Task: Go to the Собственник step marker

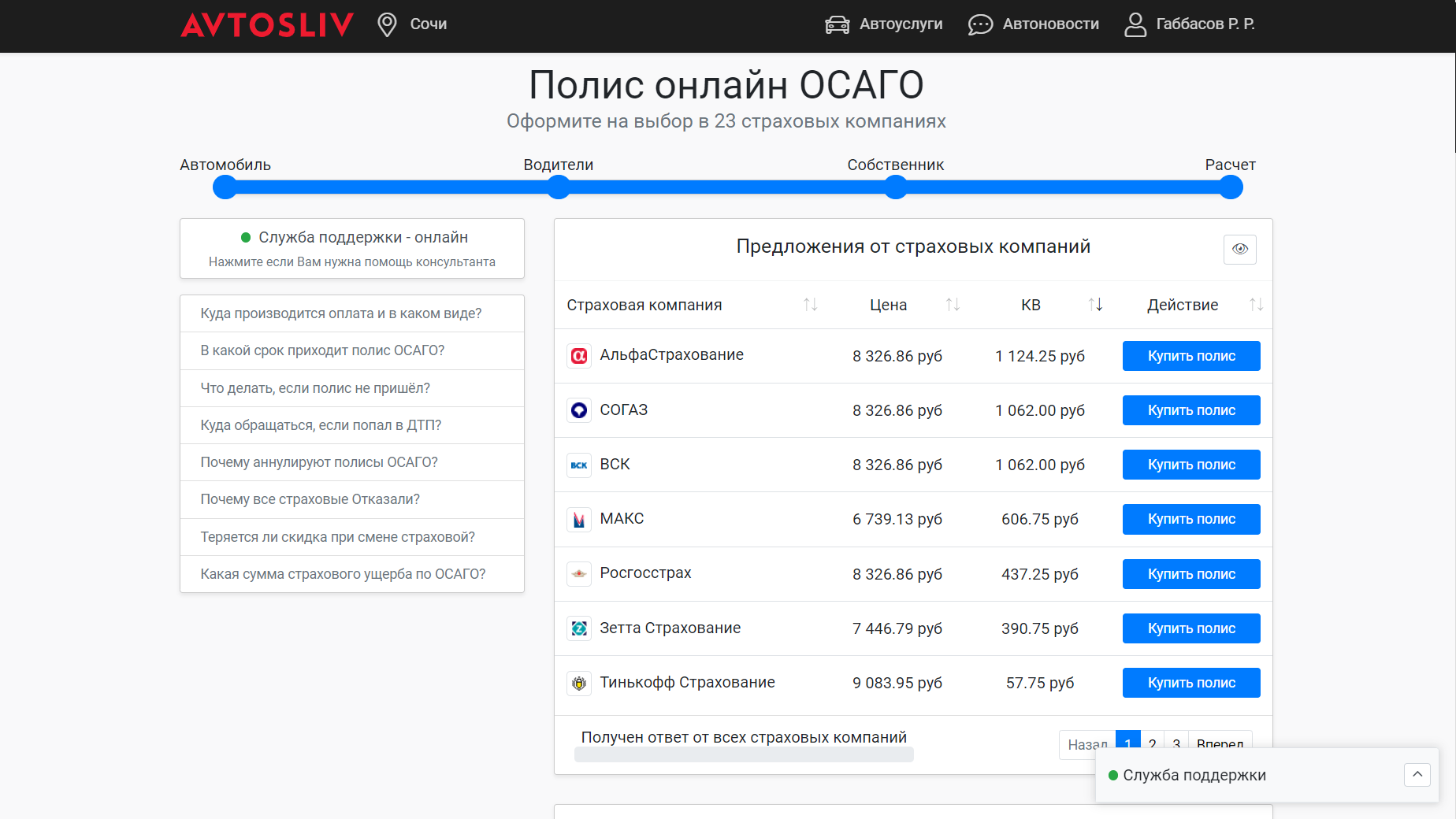Action: (x=896, y=187)
